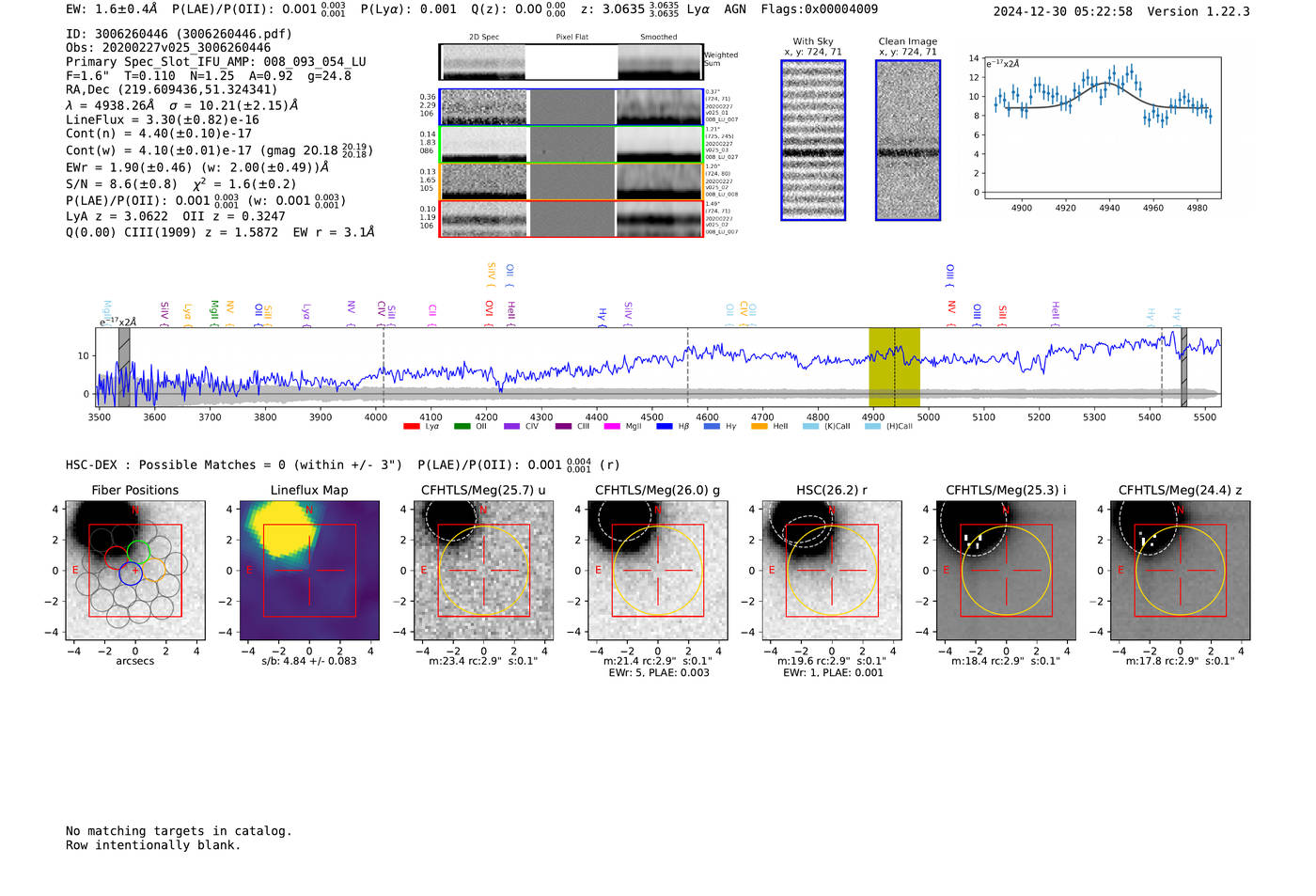Click the 'z: 3.0635' header value

click(x=613, y=9)
